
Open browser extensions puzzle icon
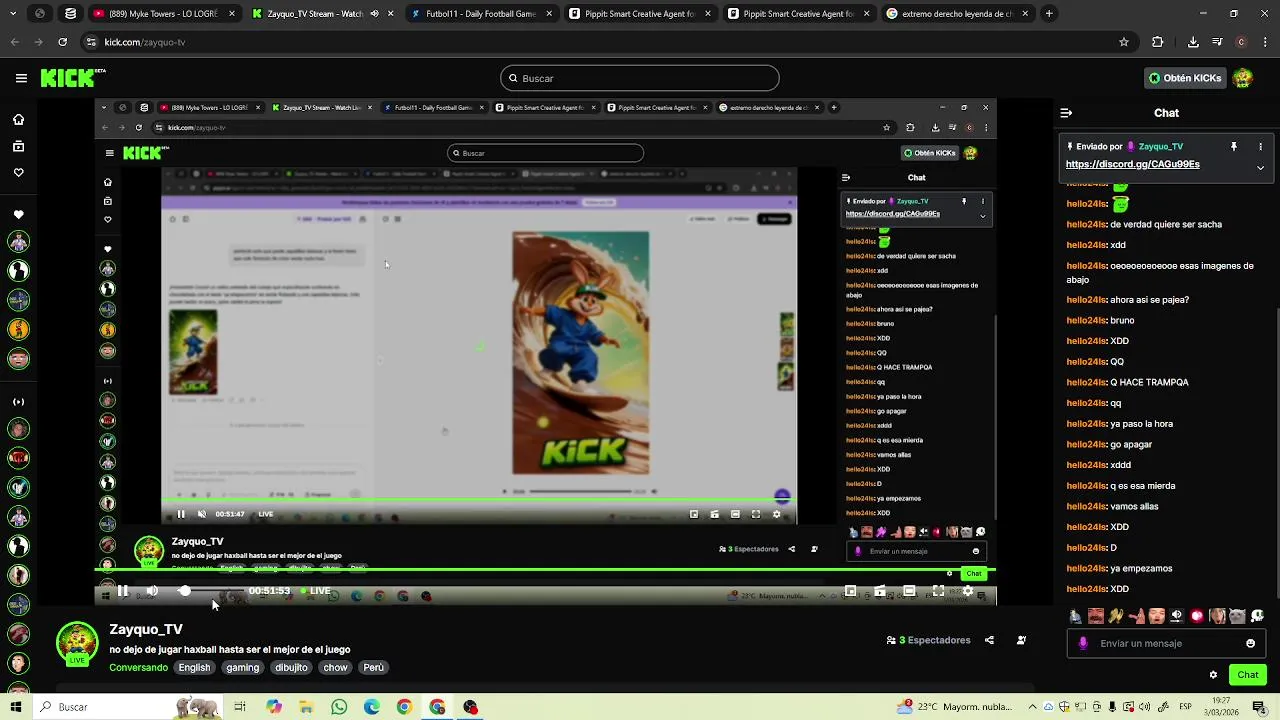(1158, 42)
